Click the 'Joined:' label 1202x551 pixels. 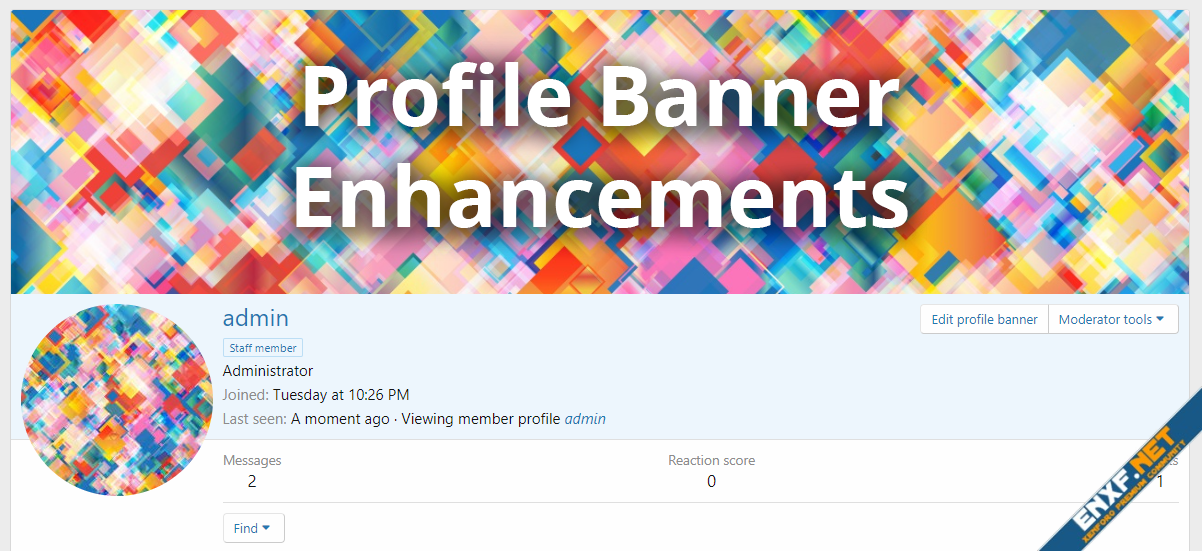click(245, 395)
